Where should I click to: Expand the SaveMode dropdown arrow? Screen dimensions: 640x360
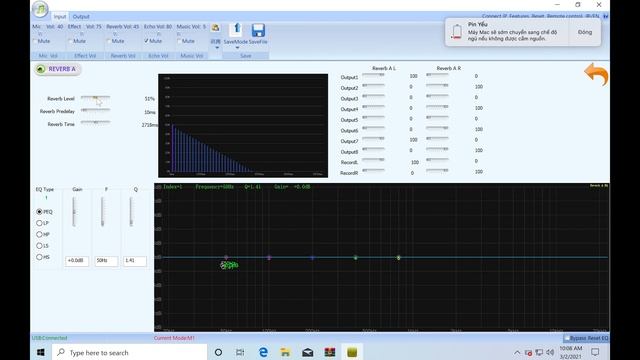(x=237, y=48)
